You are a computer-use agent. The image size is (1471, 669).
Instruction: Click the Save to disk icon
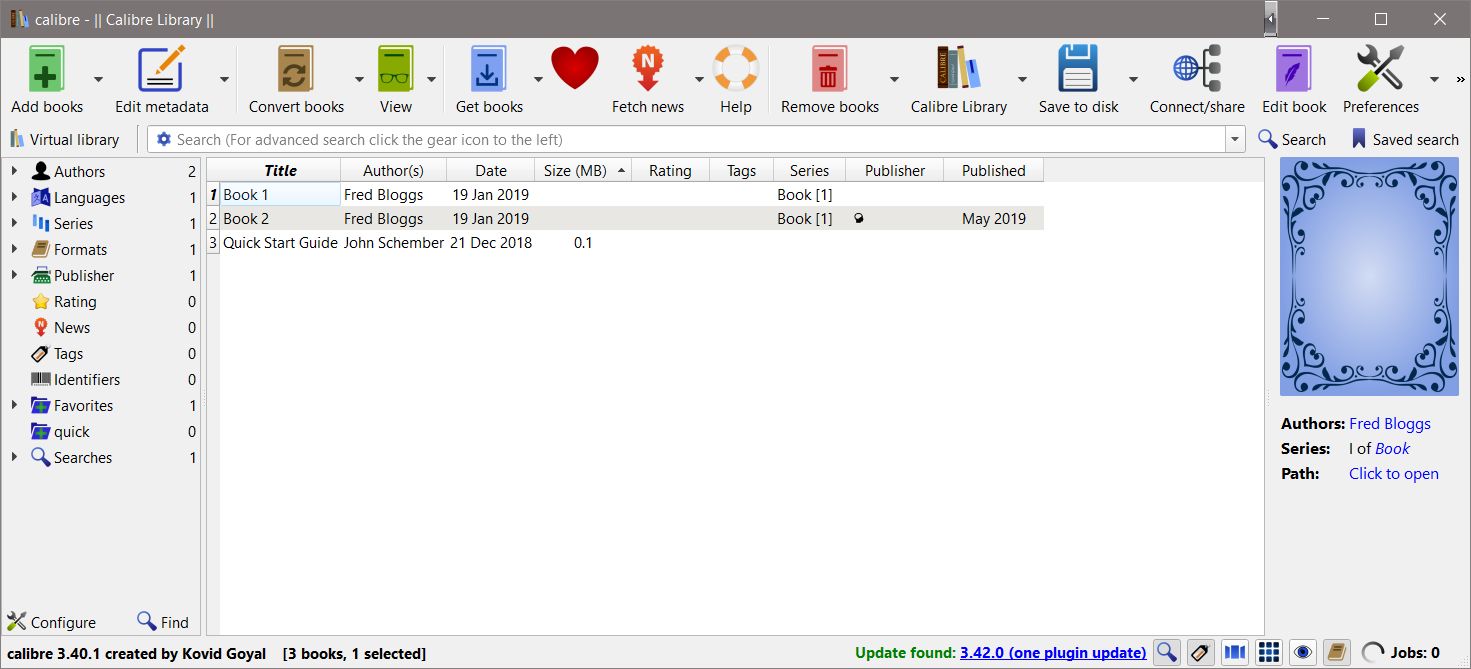click(x=1078, y=70)
